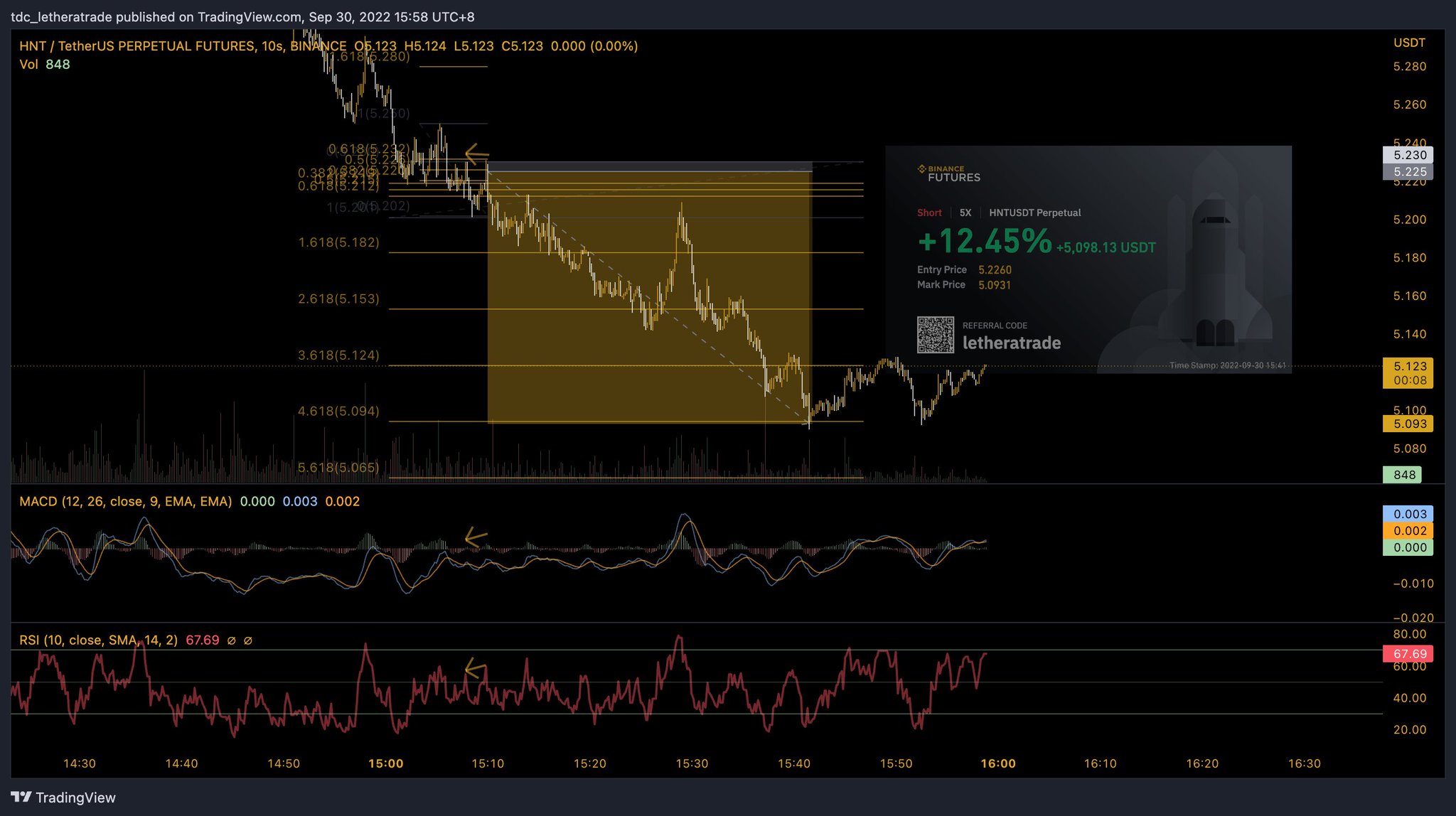This screenshot has width=1456, height=816.
Task: Click the letheratrade referral code text
Action: pos(1012,343)
